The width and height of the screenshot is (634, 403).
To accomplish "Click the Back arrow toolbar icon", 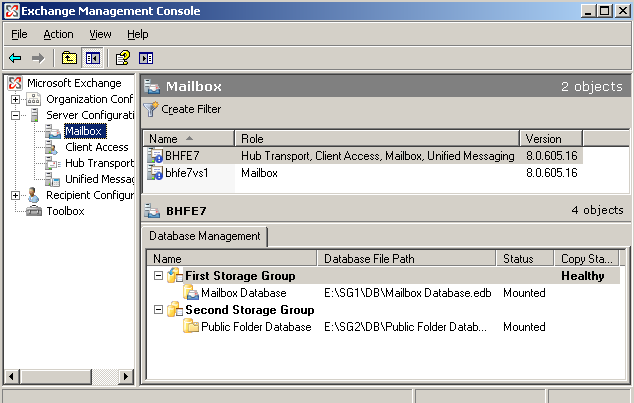I will 15,58.
